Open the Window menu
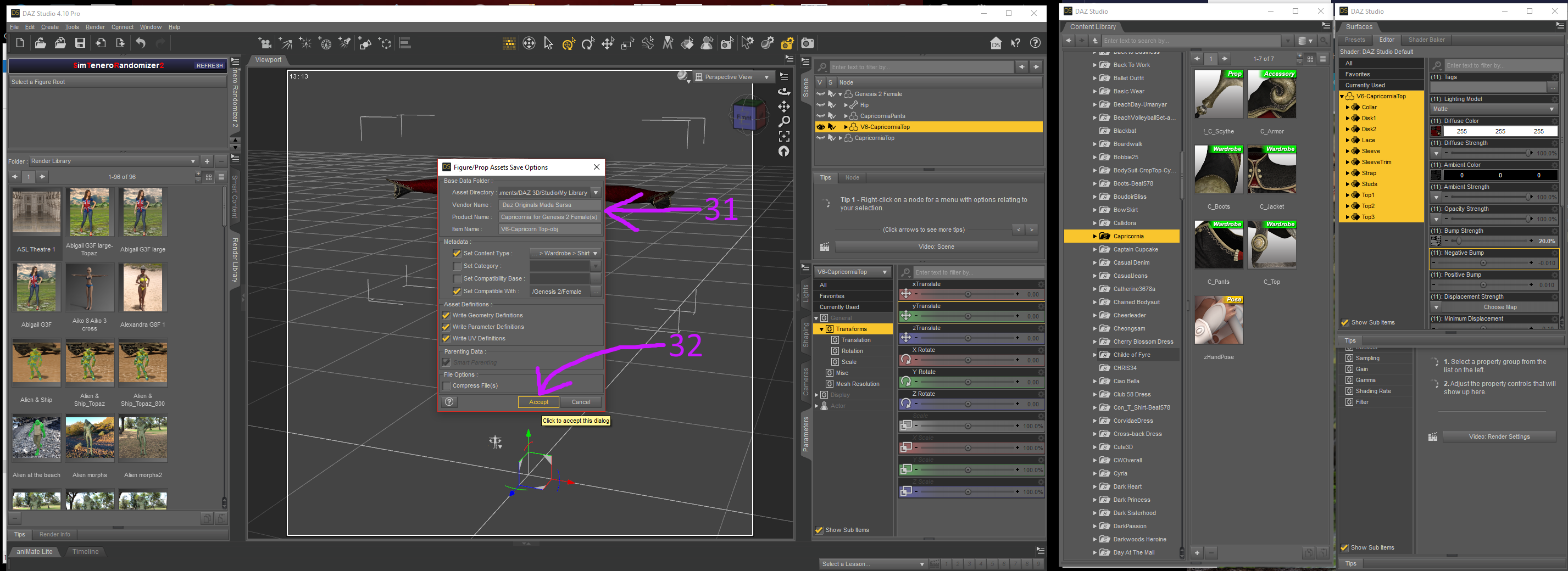The height and width of the screenshot is (571, 1568). point(151,27)
